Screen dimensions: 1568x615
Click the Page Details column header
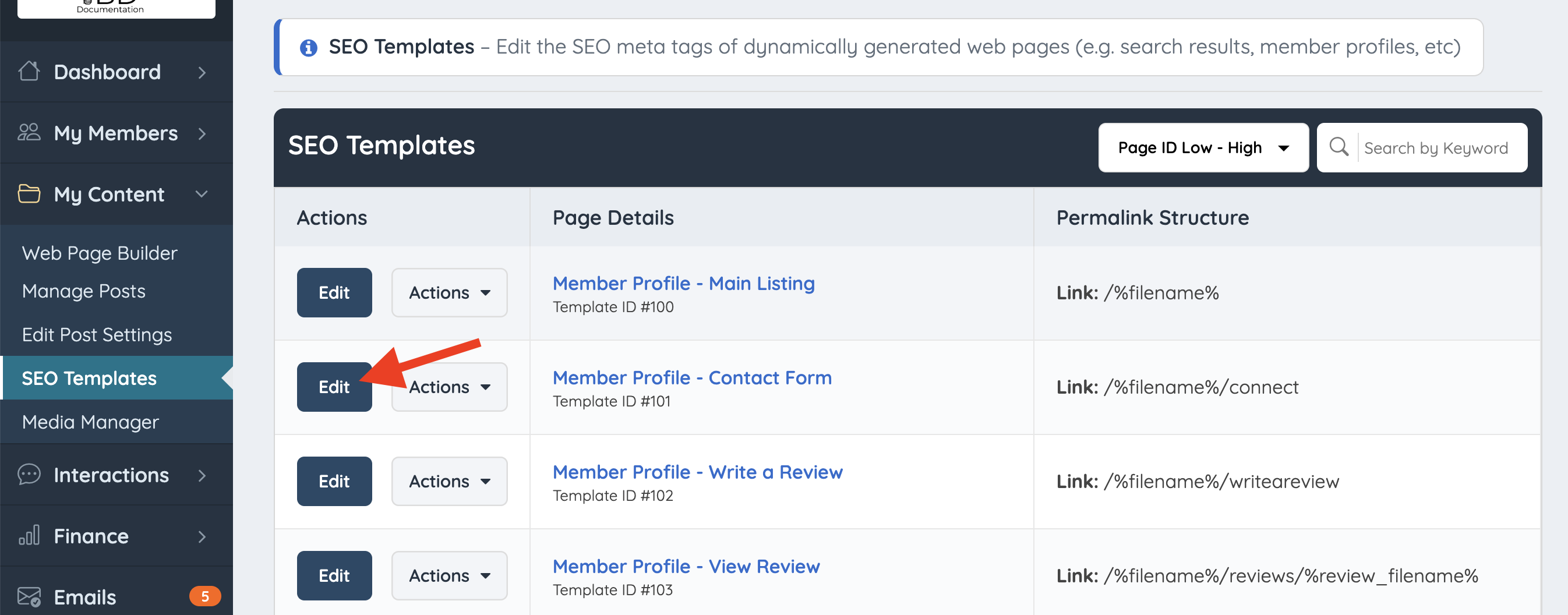[x=613, y=217]
